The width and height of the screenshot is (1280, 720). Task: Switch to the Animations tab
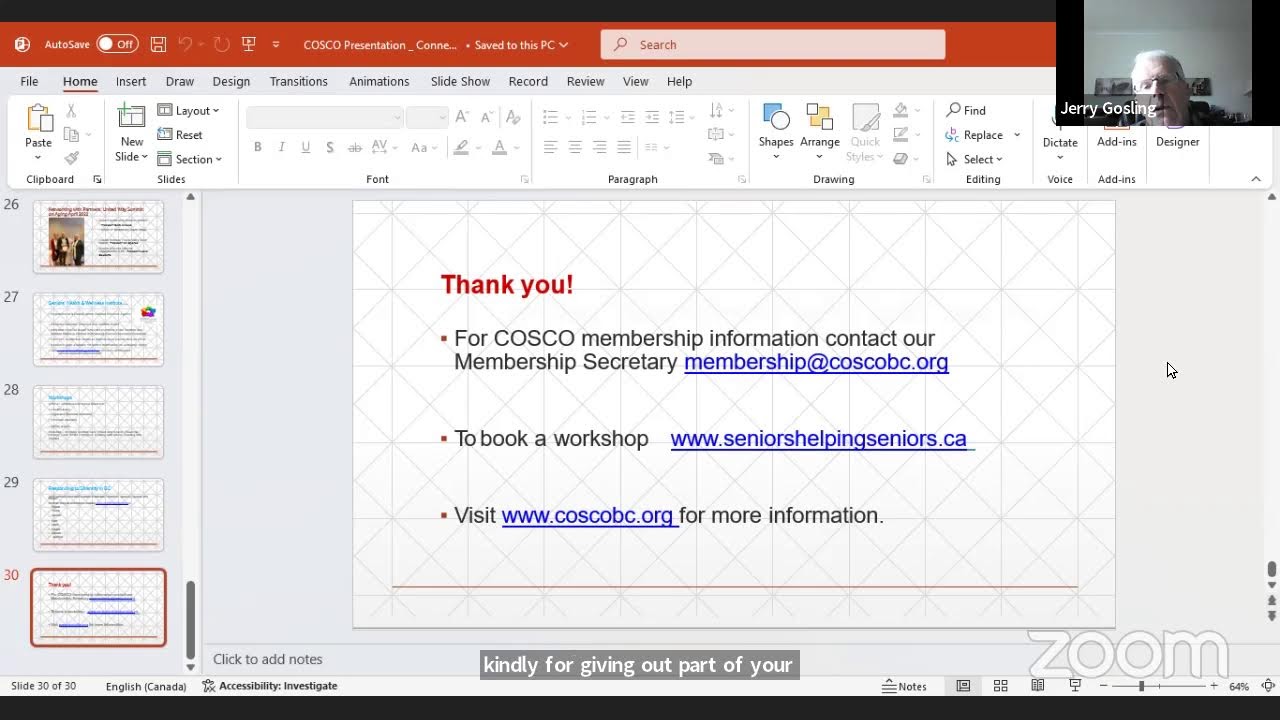tap(379, 81)
